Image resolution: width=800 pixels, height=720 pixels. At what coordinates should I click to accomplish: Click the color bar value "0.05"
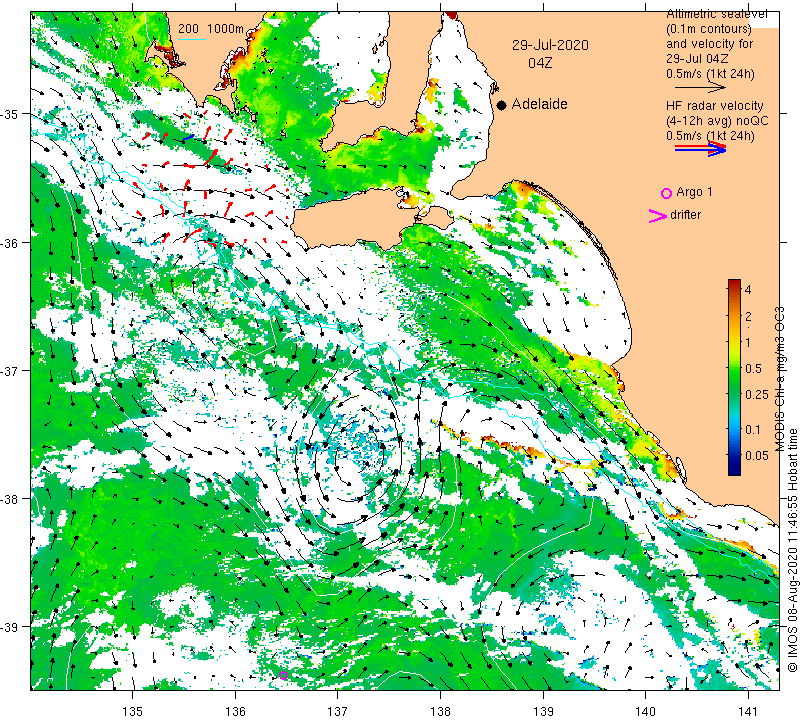(756, 456)
